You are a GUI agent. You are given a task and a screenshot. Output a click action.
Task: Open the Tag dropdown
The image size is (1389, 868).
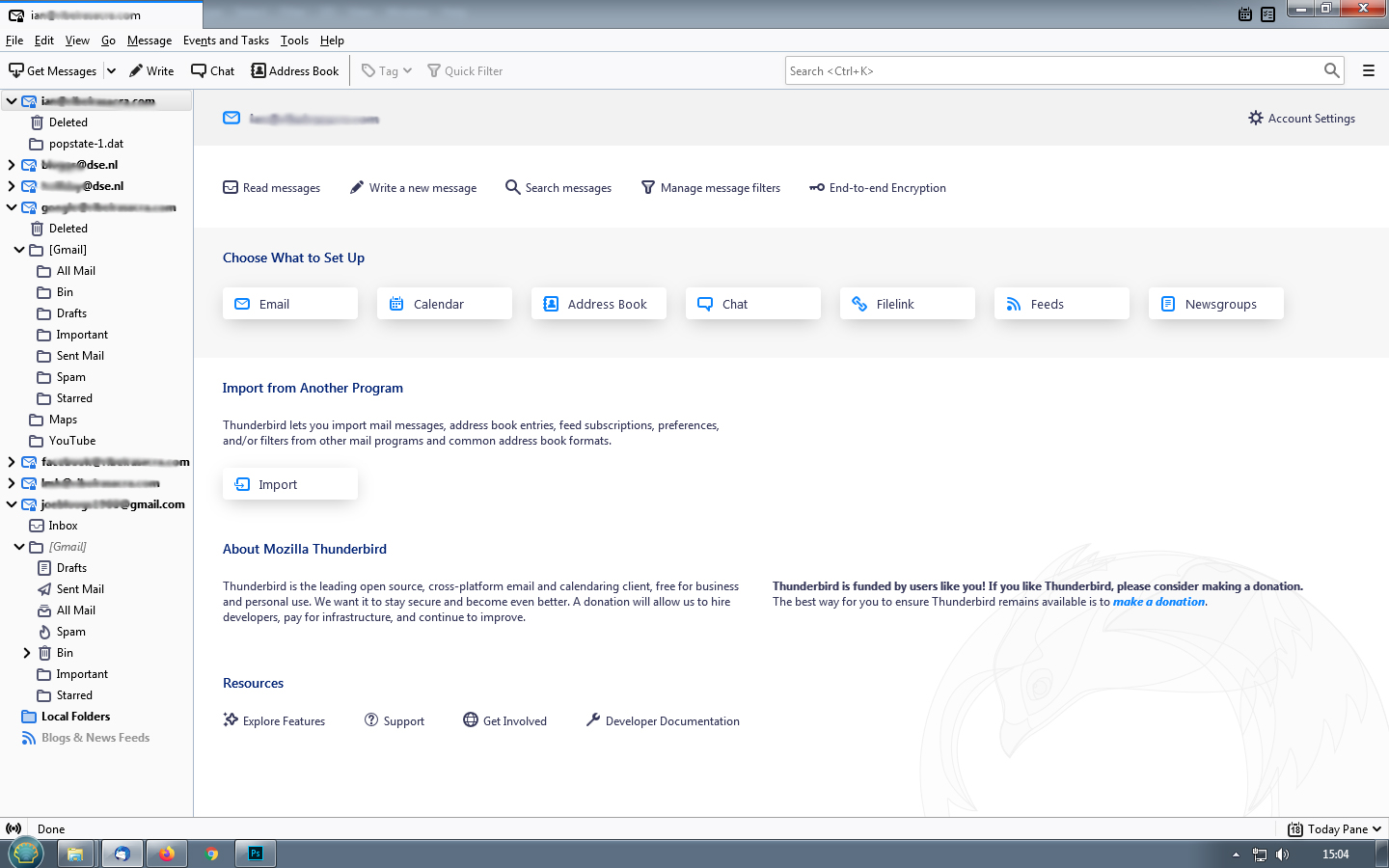(387, 70)
